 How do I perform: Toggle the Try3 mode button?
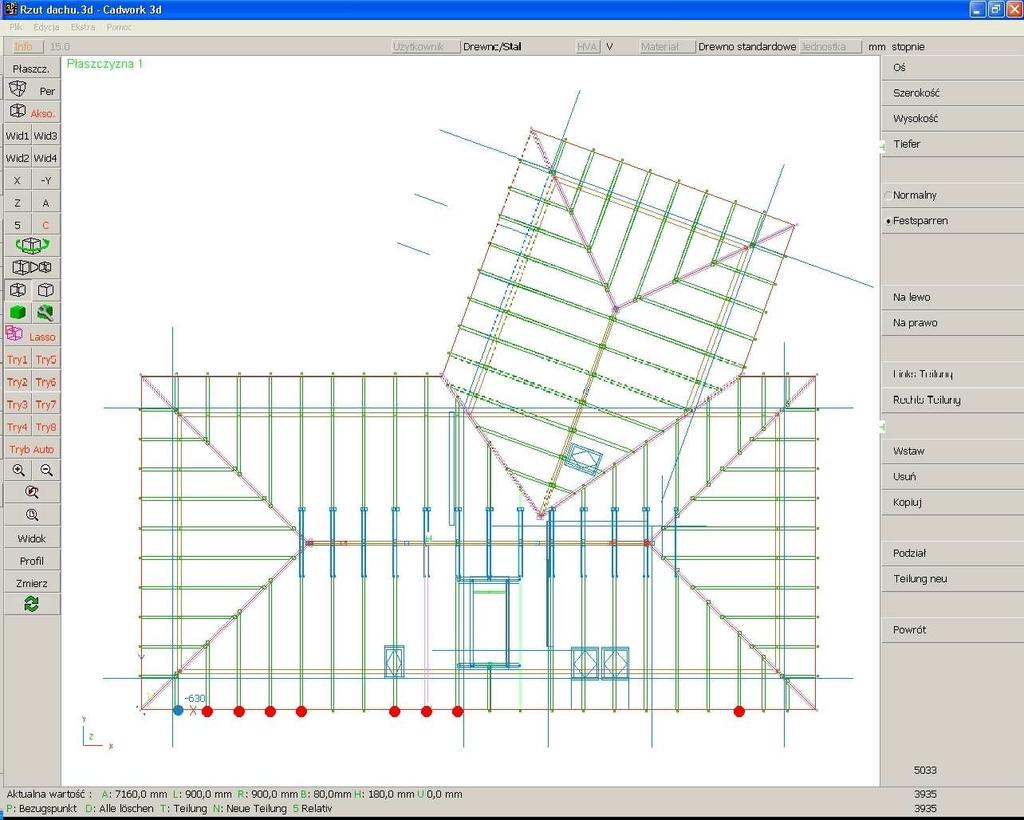[x=18, y=404]
